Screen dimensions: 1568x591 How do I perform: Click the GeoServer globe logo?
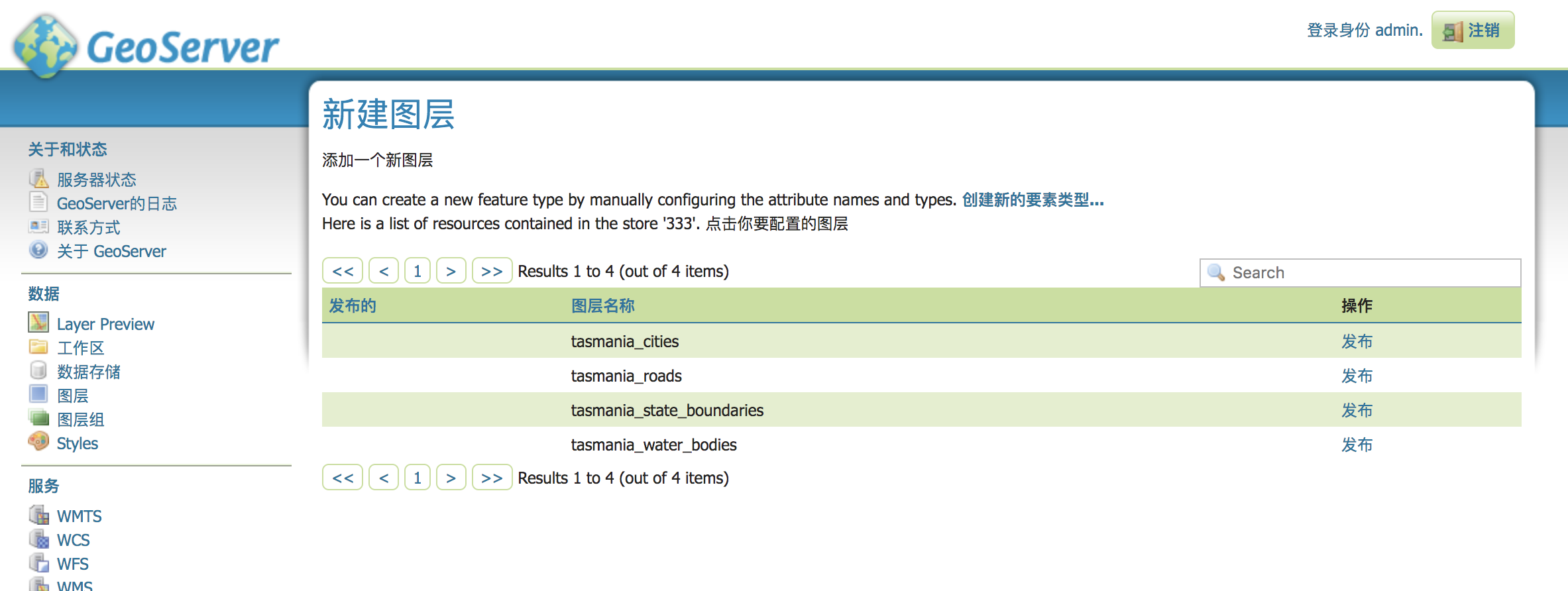point(45,46)
